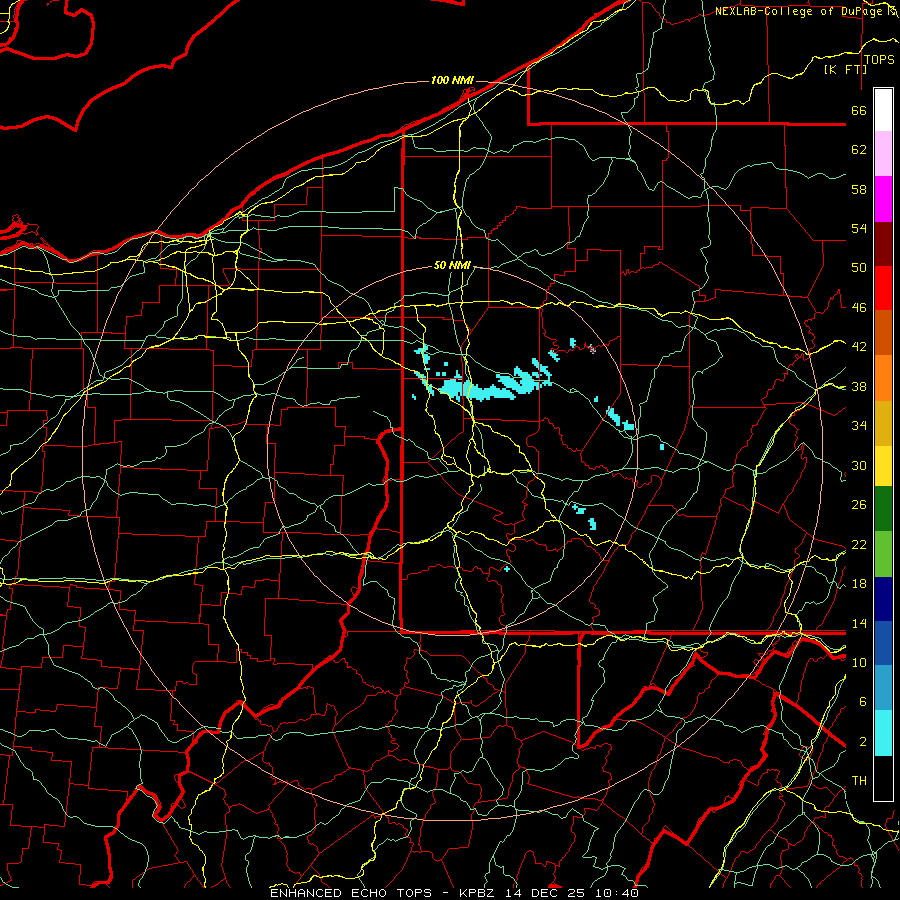Click the '14 DEC 25' date in caption
This screenshot has height=900, width=900.
pos(545,893)
